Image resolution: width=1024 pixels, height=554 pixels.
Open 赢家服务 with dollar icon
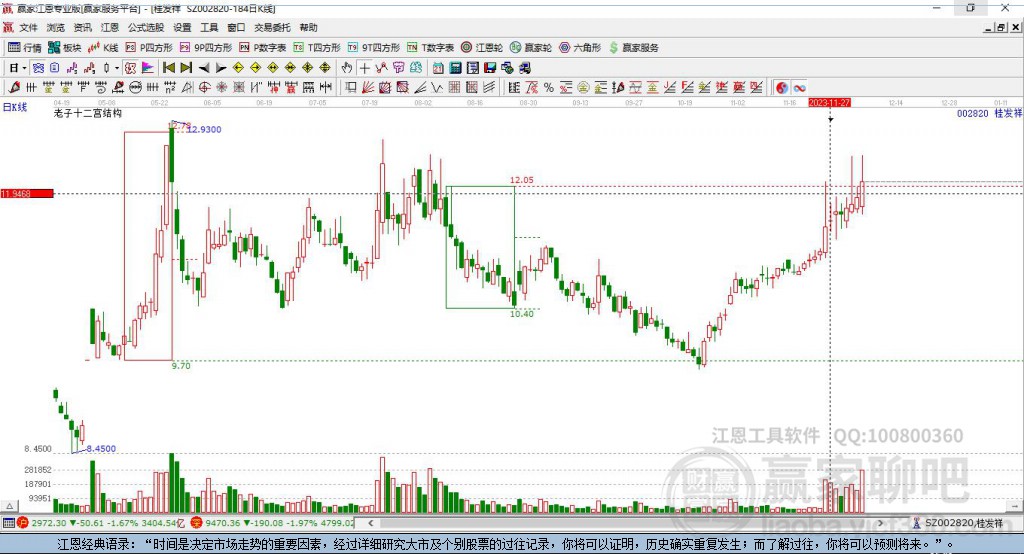point(633,48)
